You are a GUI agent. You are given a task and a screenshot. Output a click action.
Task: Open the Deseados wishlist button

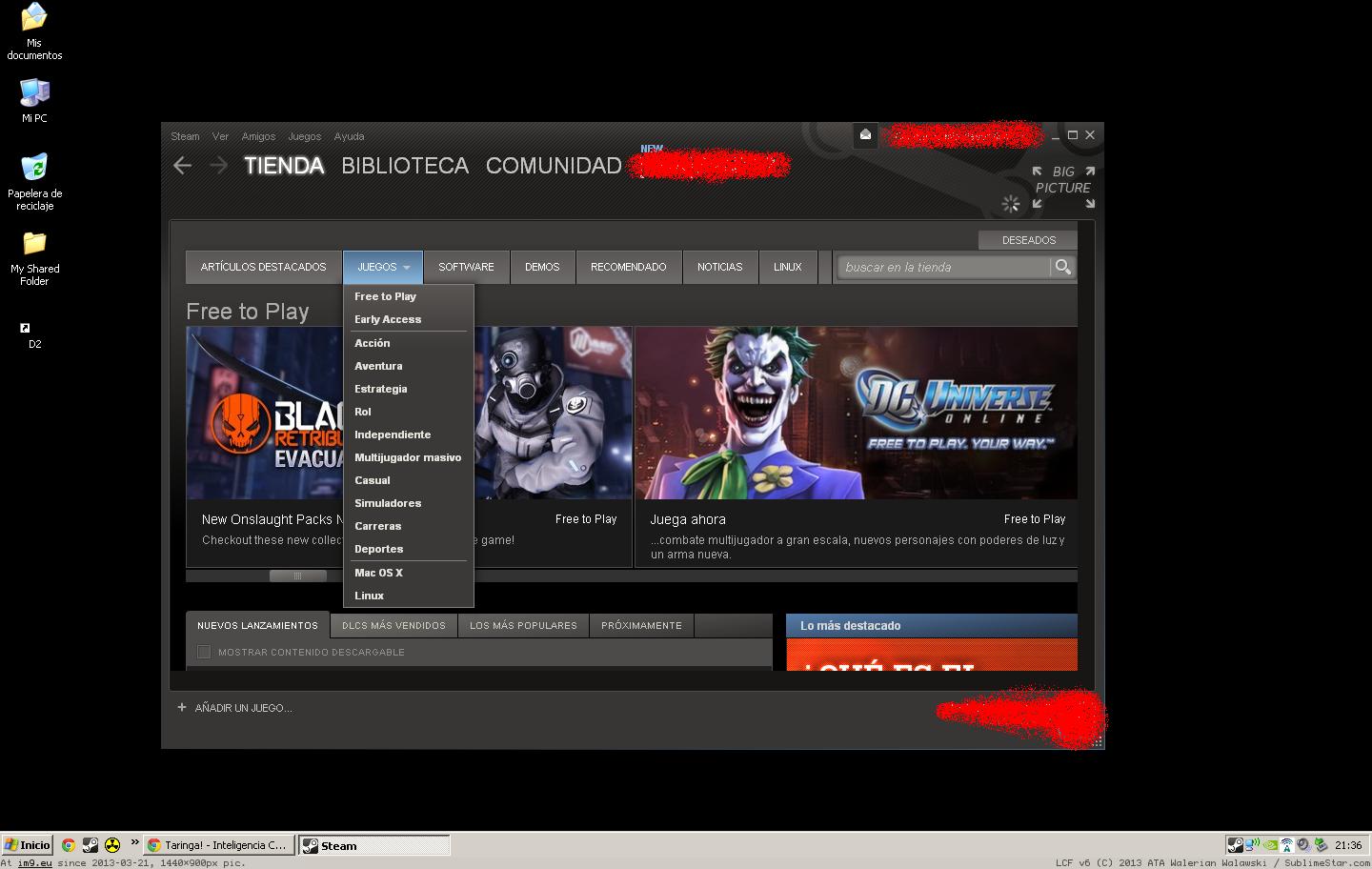click(x=1028, y=240)
